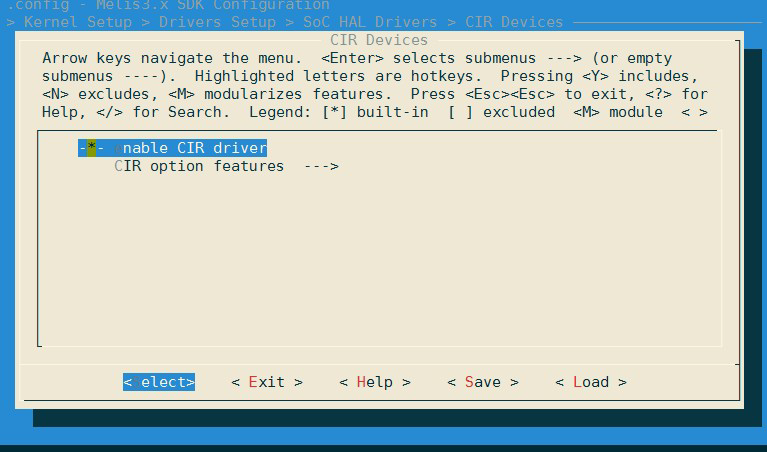The image size is (767, 452).
Task: Click the highlighted Select button
Action: tap(159, 382)
